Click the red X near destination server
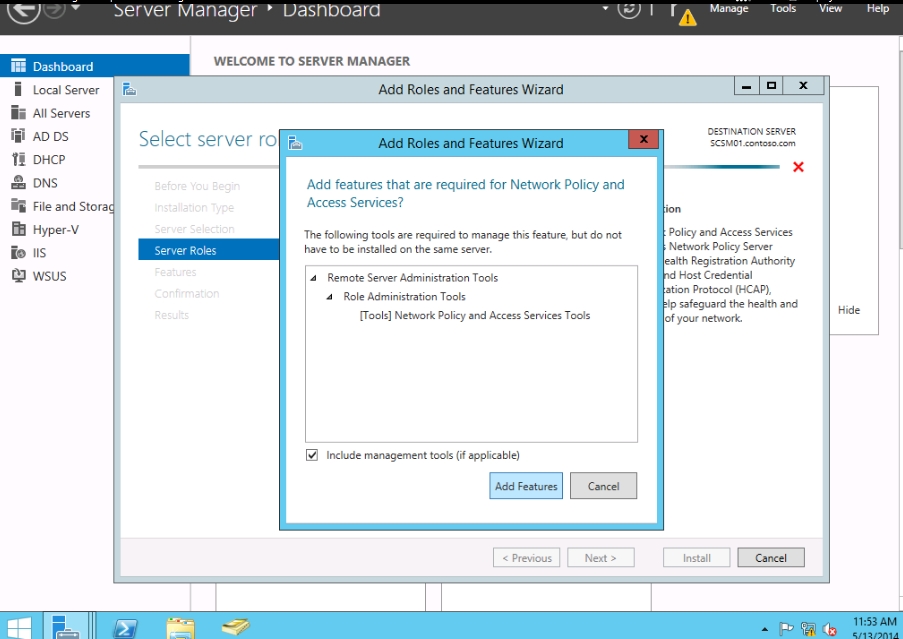Screen dimensions: 903x639 (798, 167)
